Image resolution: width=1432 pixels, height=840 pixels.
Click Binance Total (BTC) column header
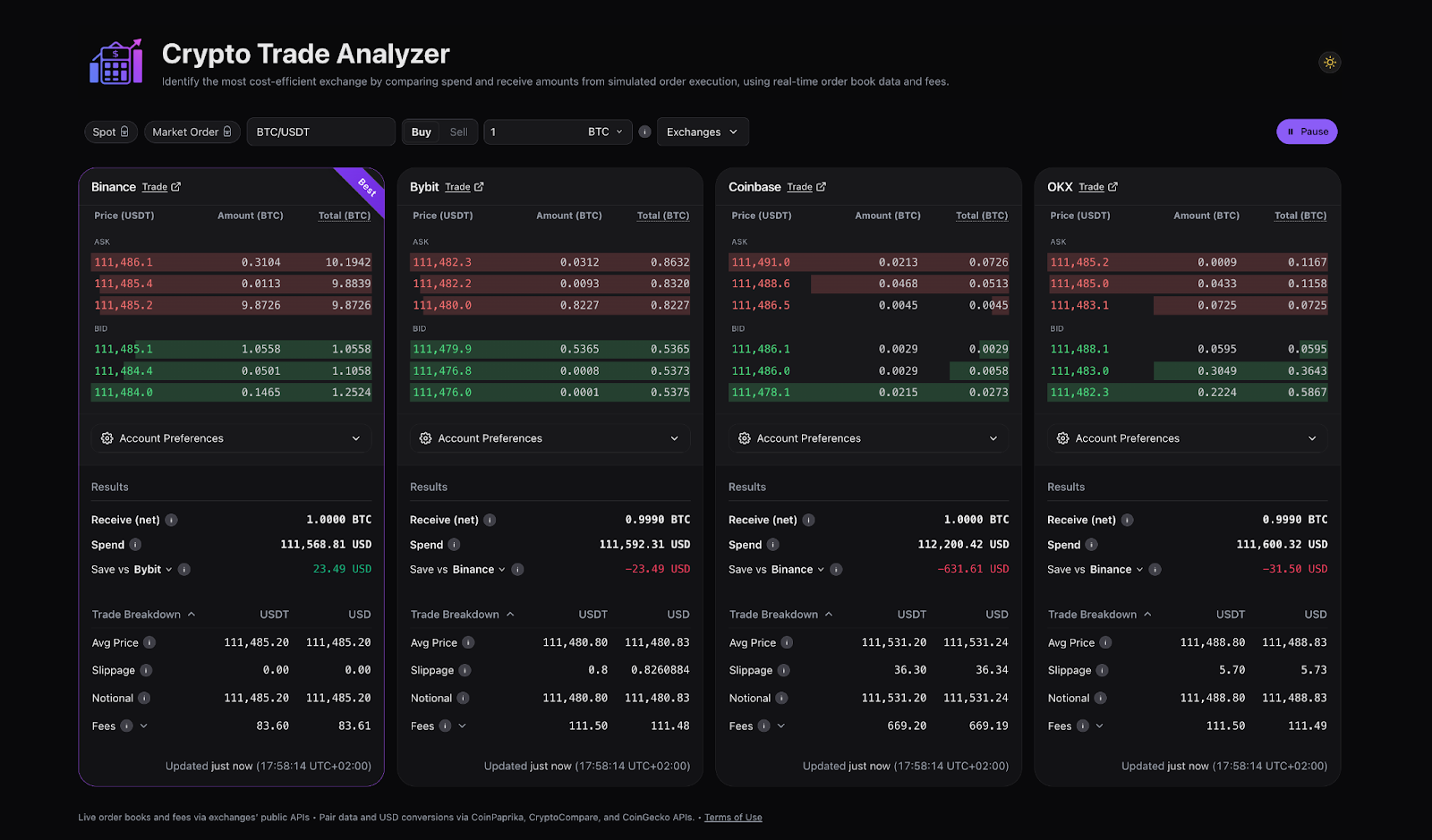[345, 216]
